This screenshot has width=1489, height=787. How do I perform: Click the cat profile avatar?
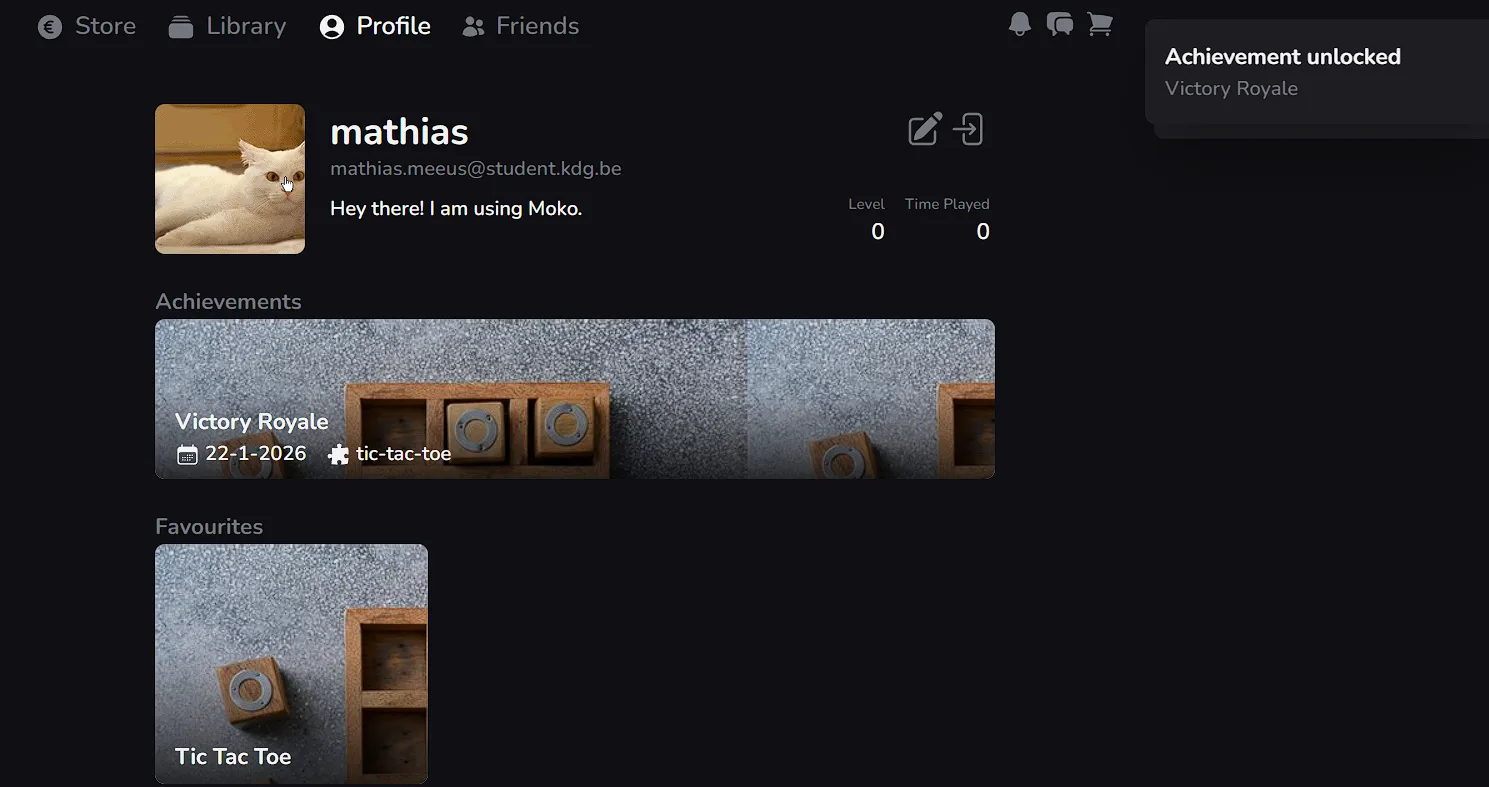pyautogui.click(x=230, y=179)
